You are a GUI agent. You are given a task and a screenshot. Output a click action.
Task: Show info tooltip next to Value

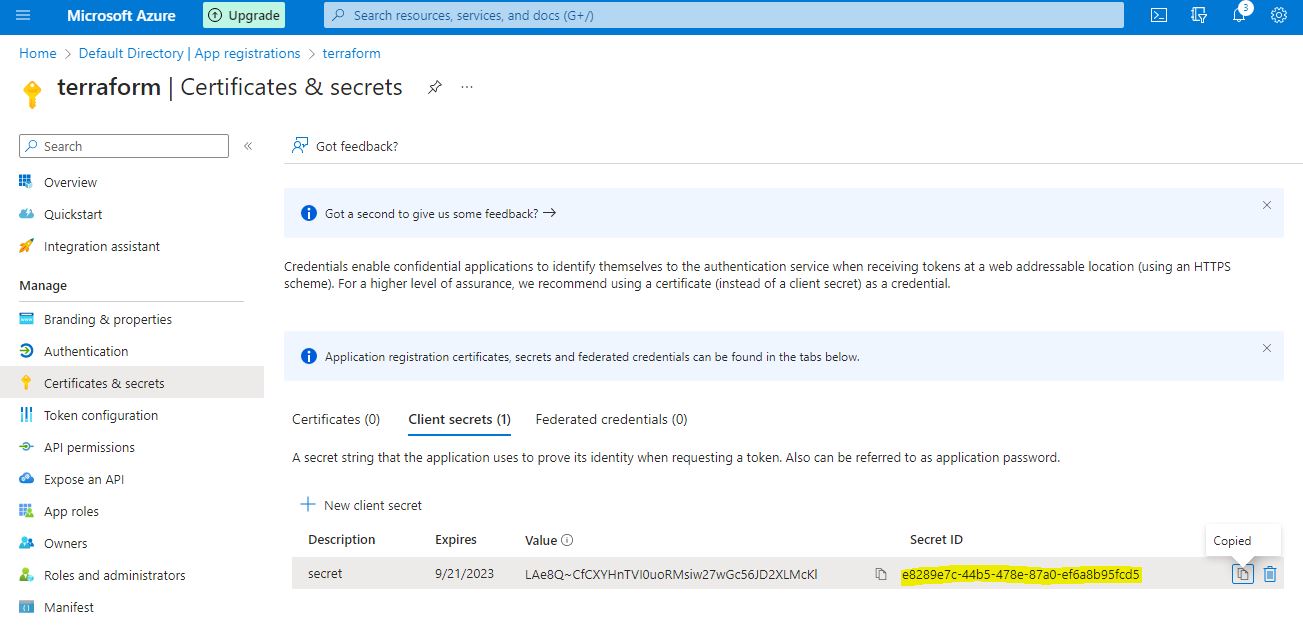pos(567,540)
